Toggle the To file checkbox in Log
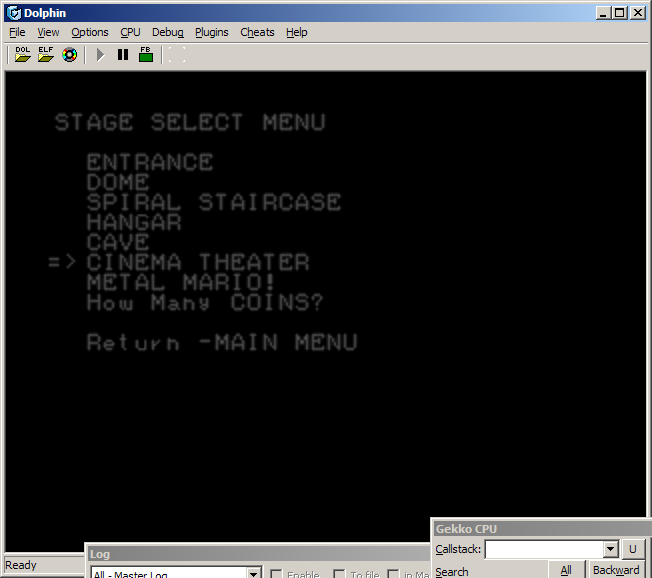 pos(339,574)
